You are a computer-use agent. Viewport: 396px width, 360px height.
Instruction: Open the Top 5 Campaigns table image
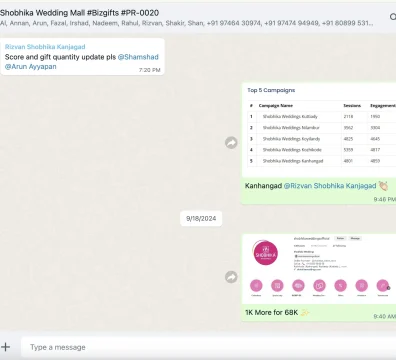pos(319,130)
